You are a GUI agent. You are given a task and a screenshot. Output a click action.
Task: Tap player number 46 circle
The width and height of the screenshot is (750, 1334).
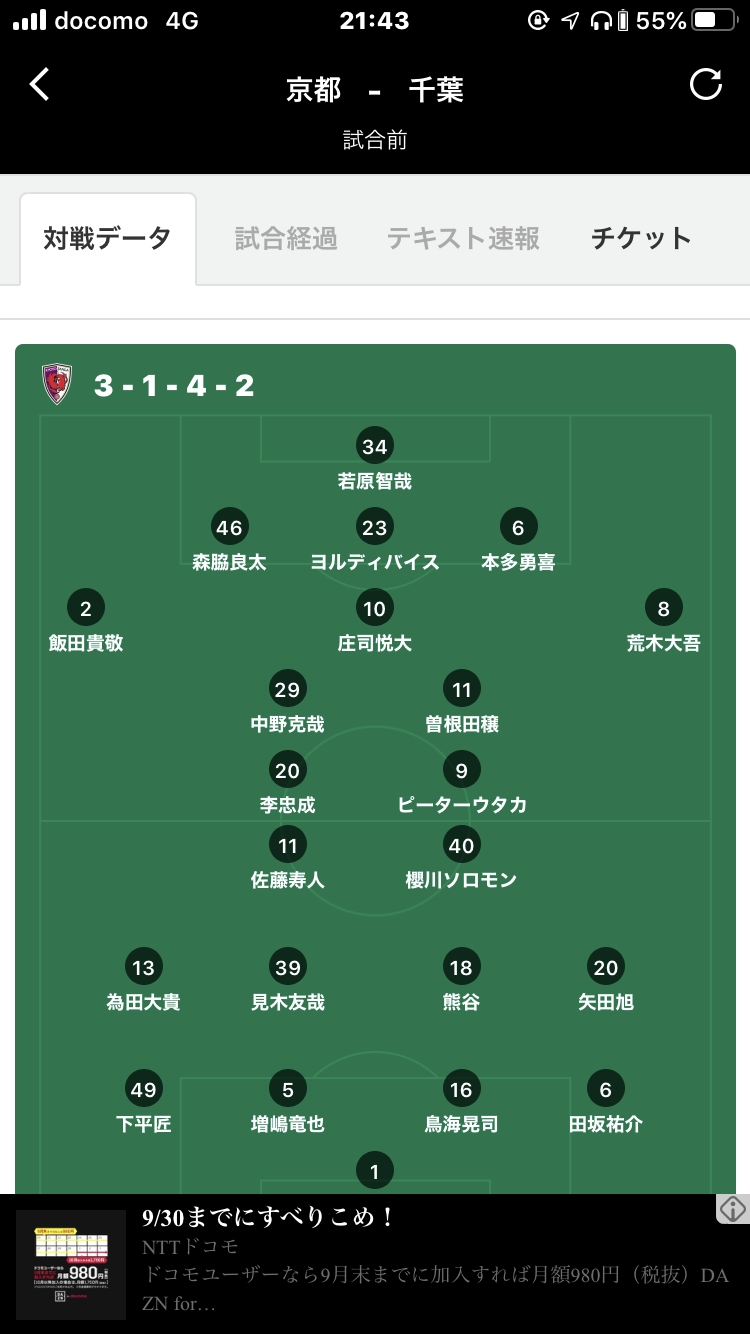229,527
